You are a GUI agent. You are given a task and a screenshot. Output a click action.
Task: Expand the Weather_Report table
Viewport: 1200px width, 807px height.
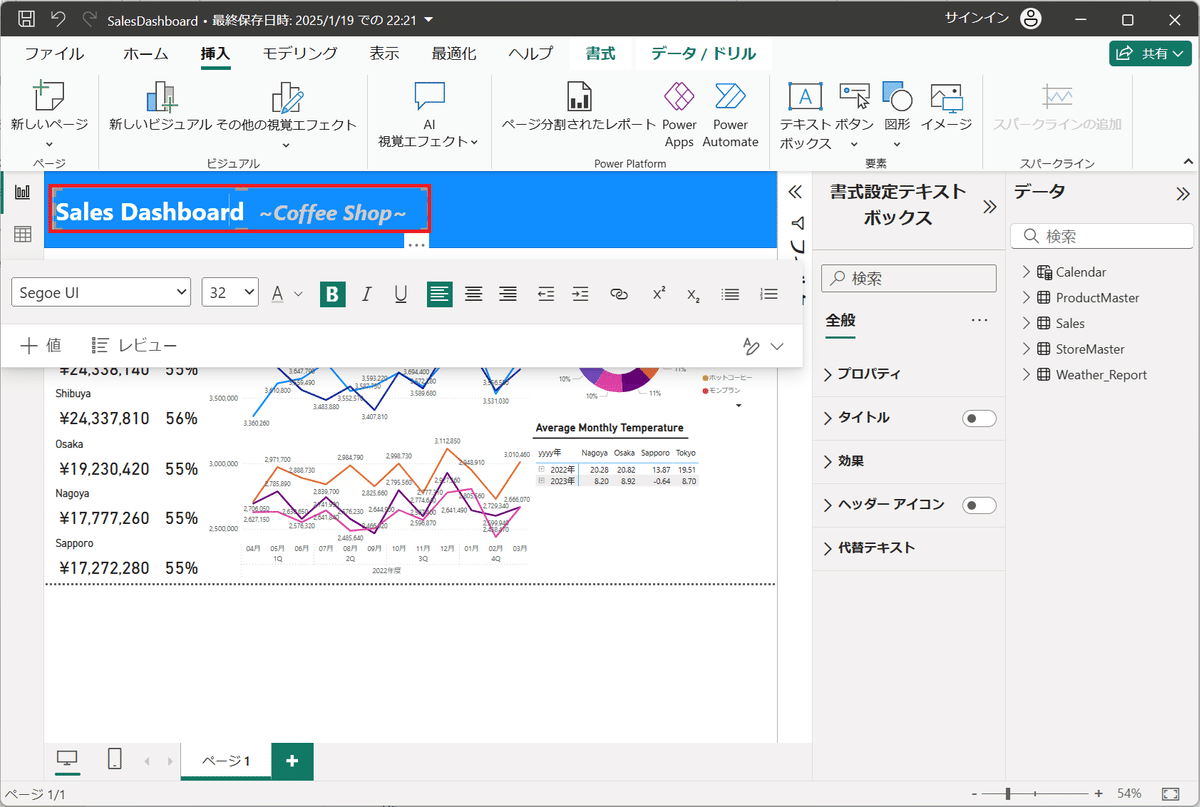1027,375
